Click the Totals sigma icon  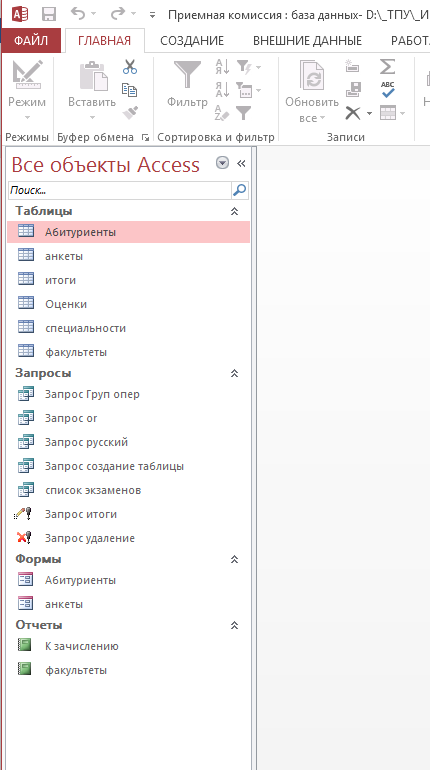[x=387, y=66]
